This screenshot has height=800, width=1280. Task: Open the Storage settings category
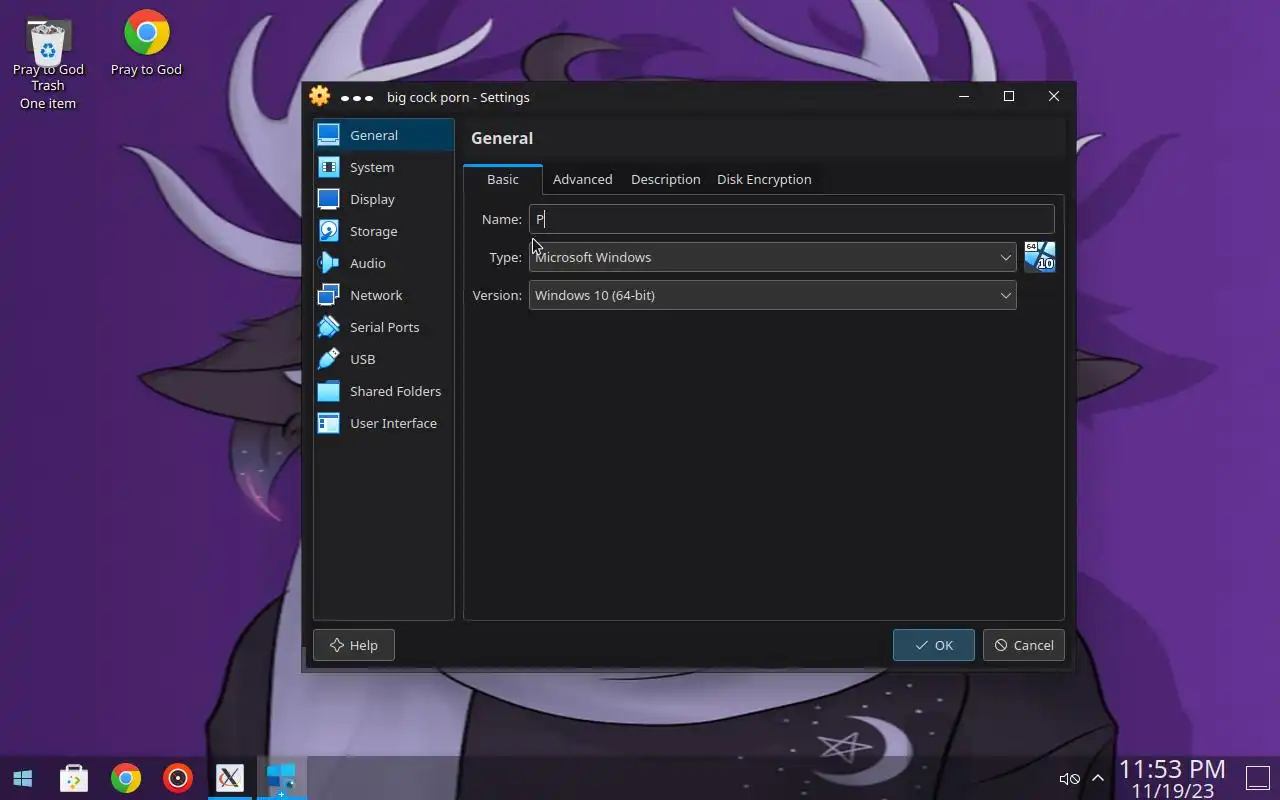pyautogui.click(x=384, y=231)
